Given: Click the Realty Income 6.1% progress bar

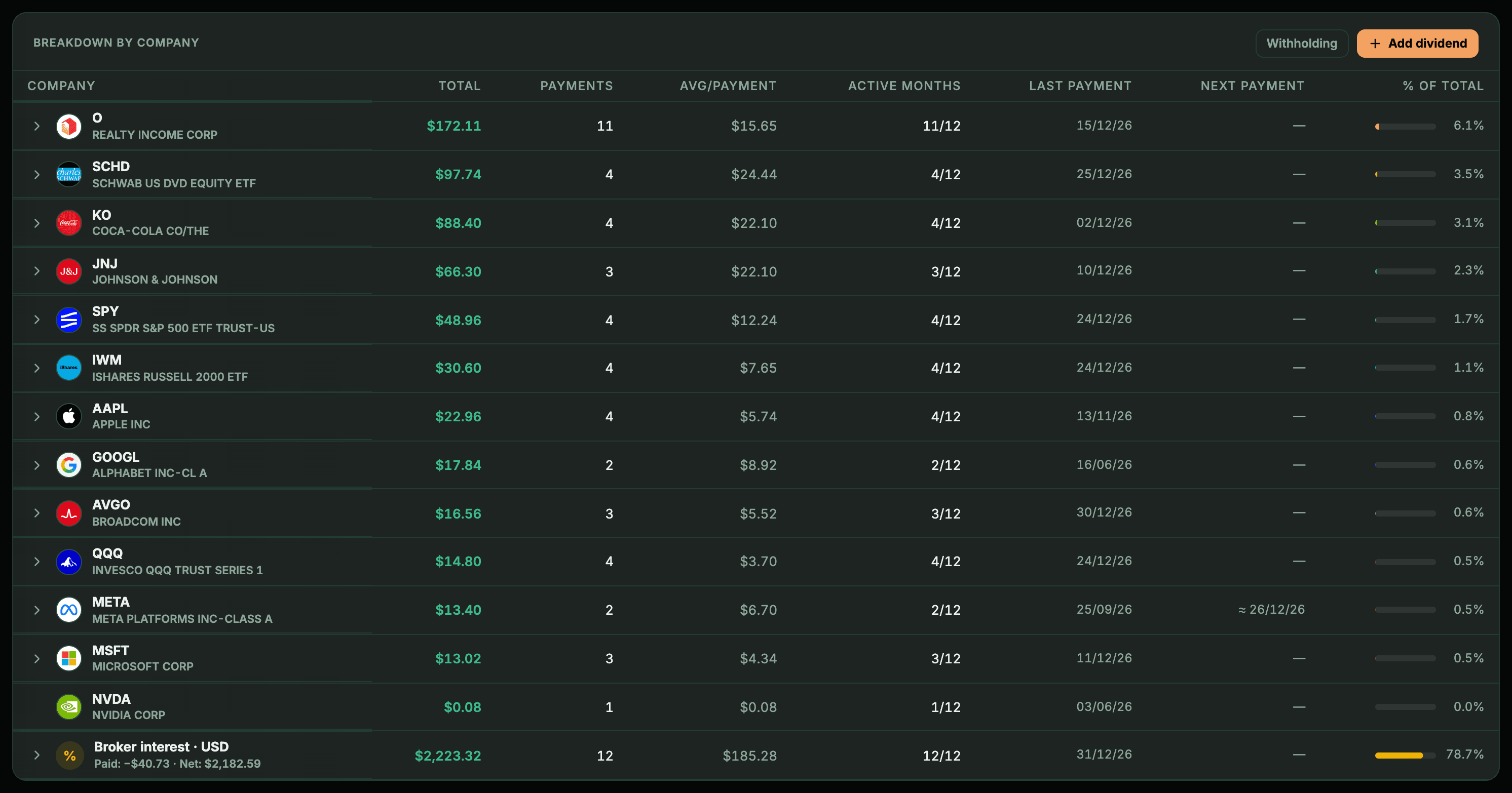Looking at the screenshot, I should click(x=1405, y=126).
